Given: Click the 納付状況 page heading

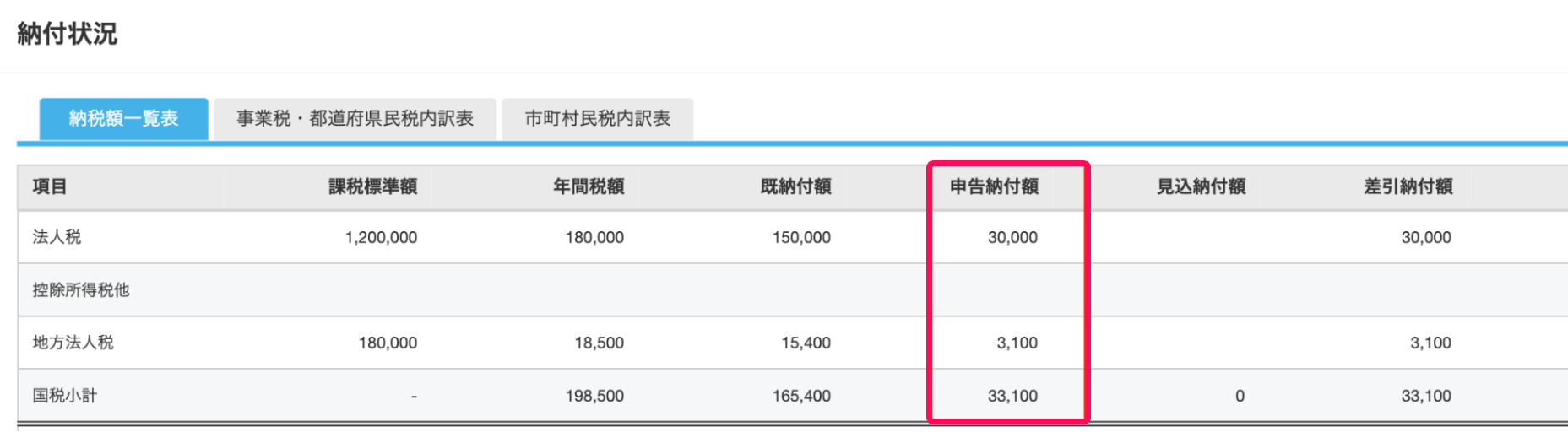Looking at the screenshot, I should click(68, 34).
